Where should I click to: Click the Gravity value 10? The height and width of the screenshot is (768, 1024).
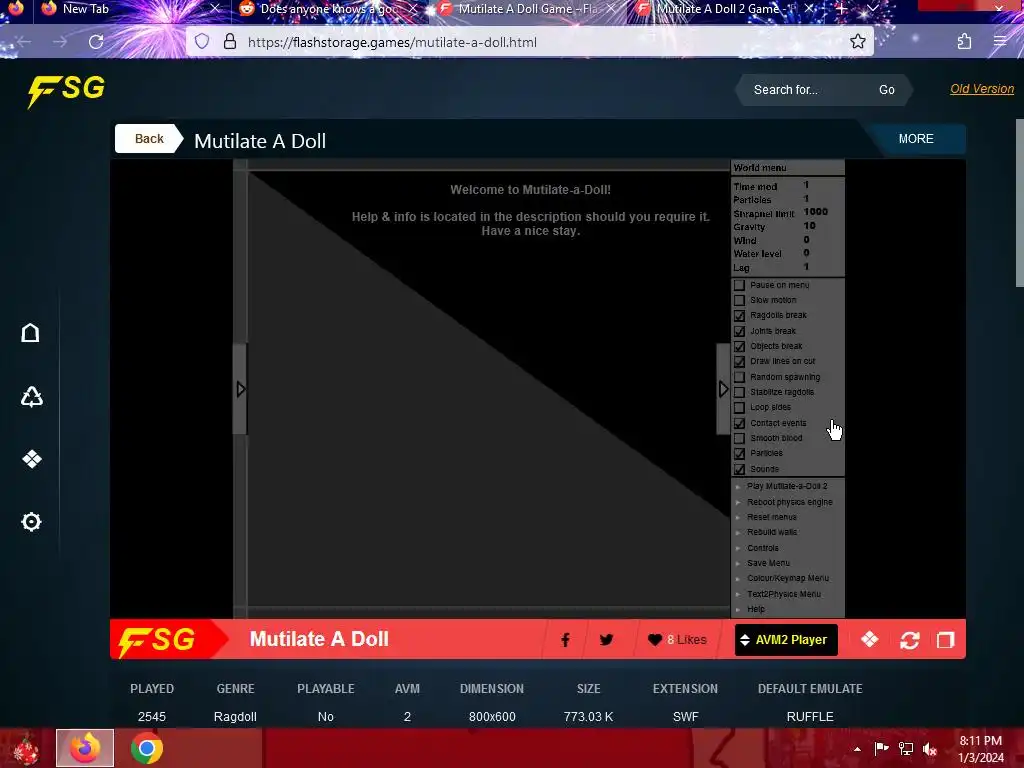point(809,226)
